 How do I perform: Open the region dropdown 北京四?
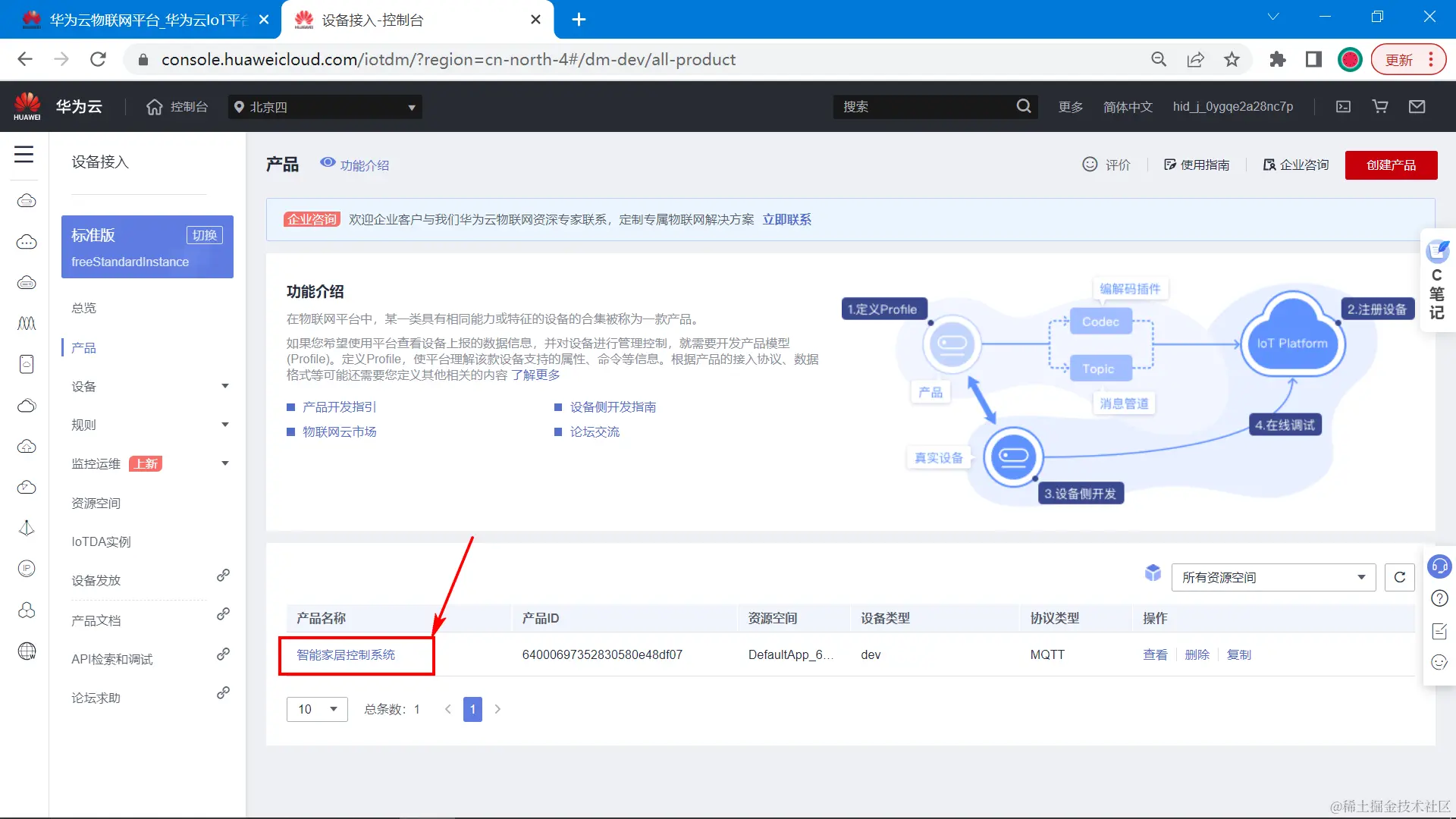pyautogui.click(x=325, y=107)
